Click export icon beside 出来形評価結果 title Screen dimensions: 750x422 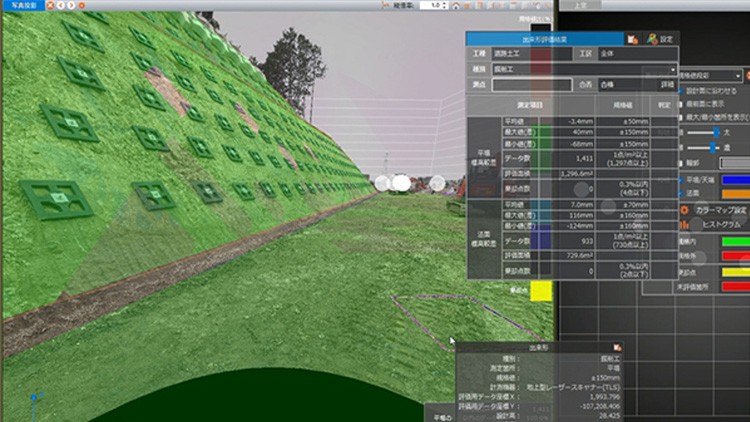[x=632, y=39]
